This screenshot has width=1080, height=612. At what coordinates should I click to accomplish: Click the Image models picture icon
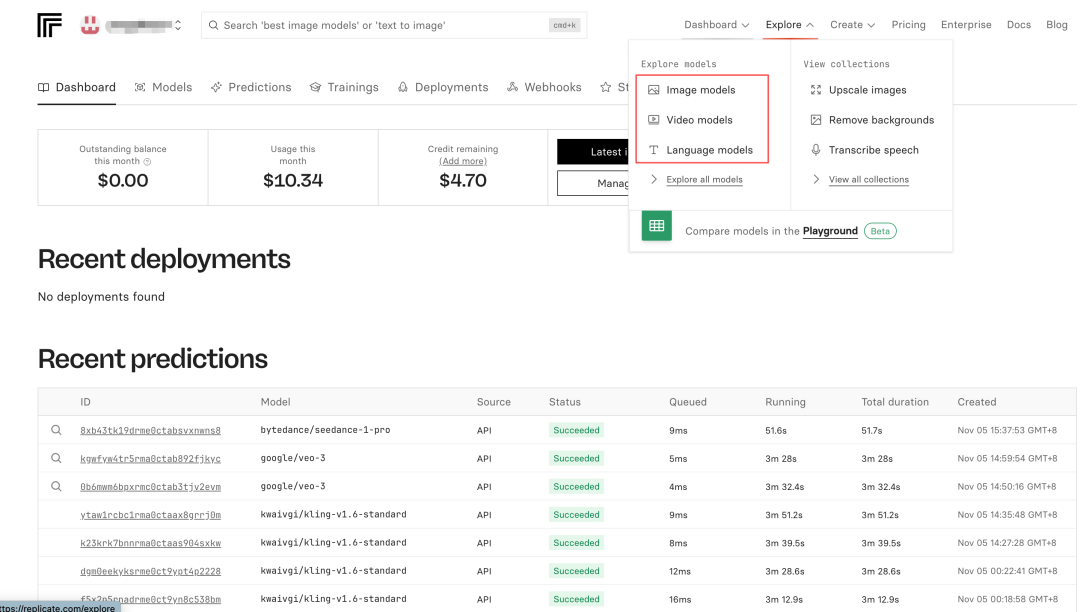654,90
